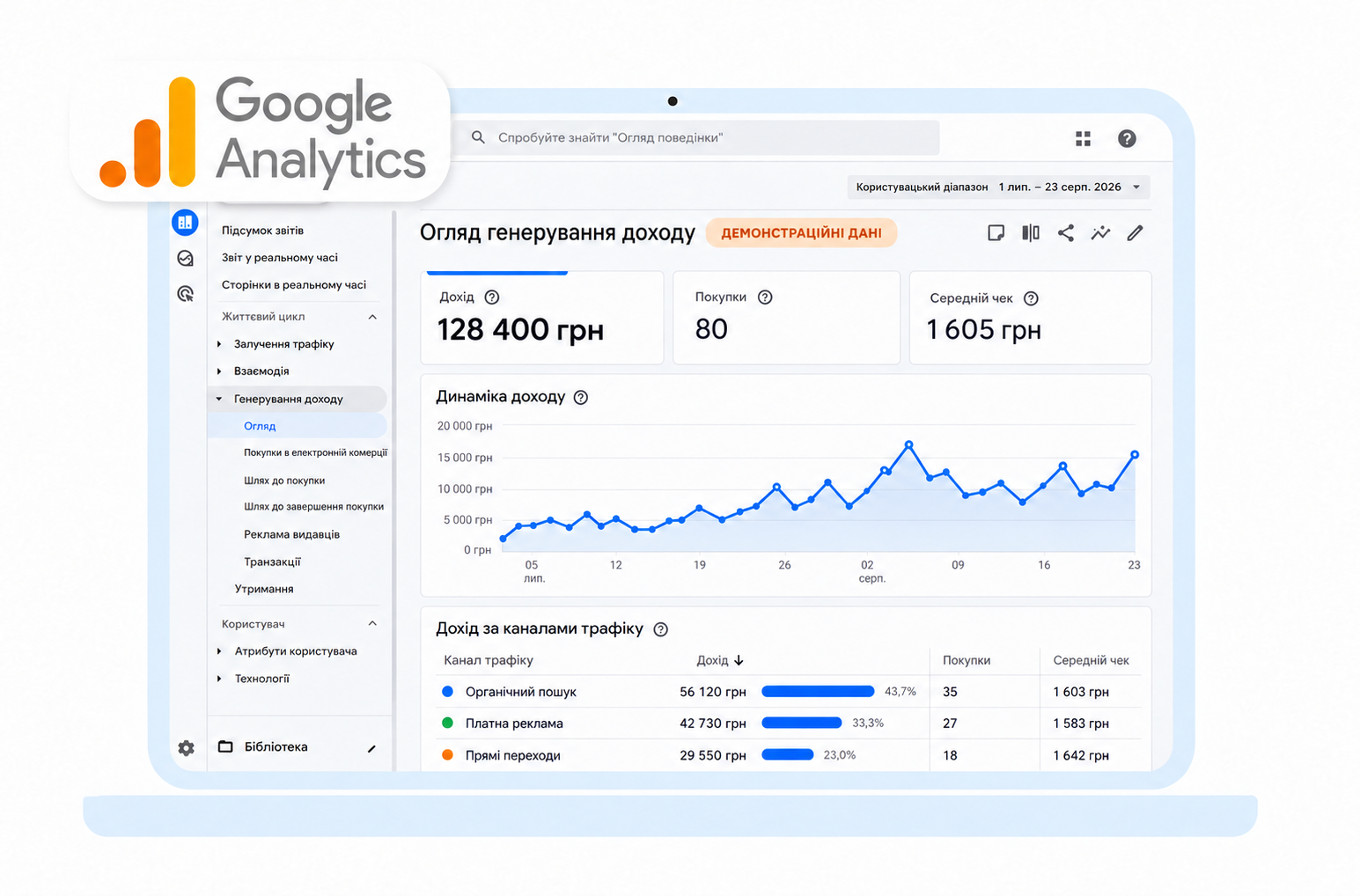Open Шлях до покупки report
Screen dimensions: 1360x896
284,481
